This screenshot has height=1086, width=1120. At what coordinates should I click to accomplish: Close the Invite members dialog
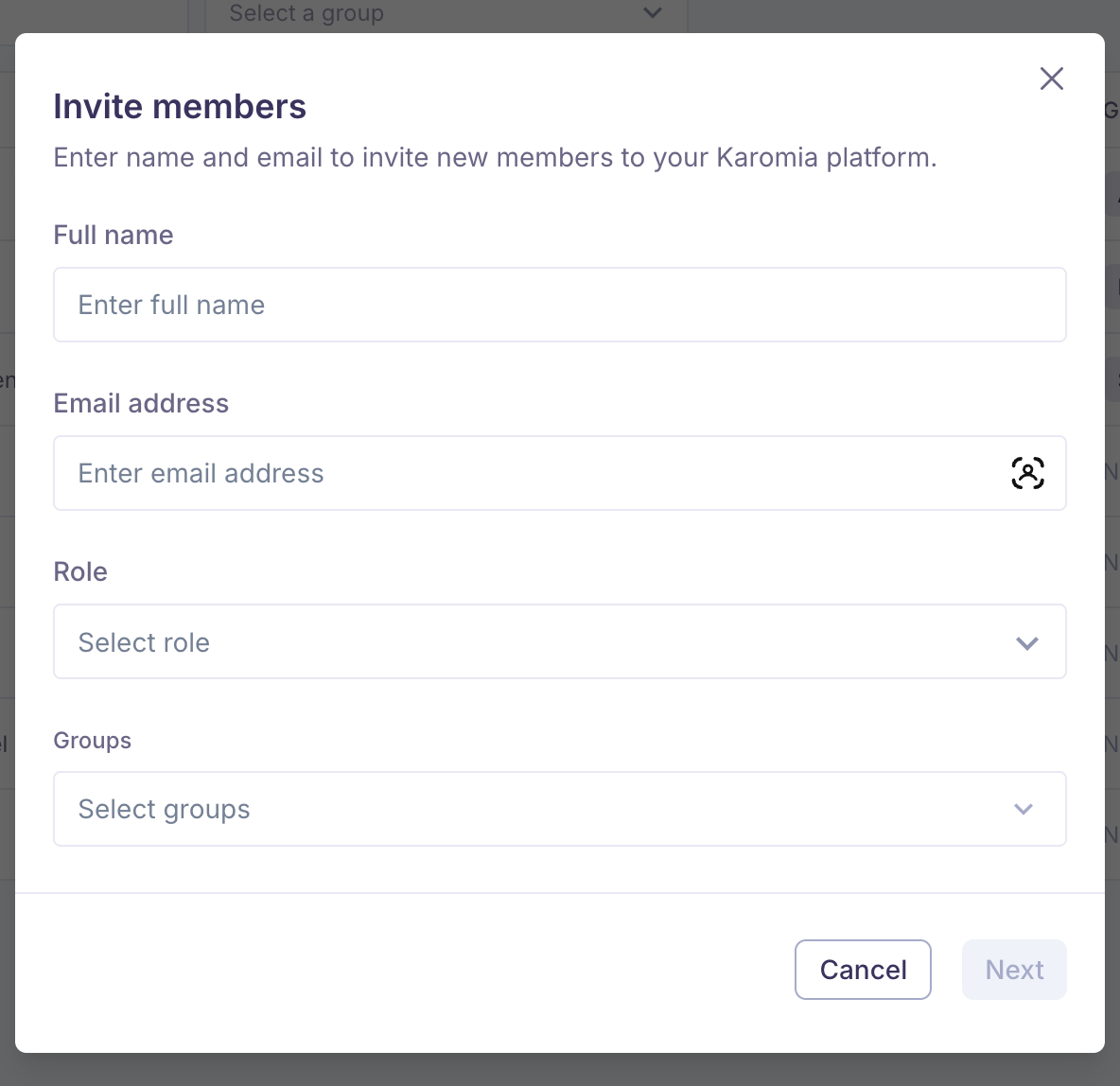1051,79
